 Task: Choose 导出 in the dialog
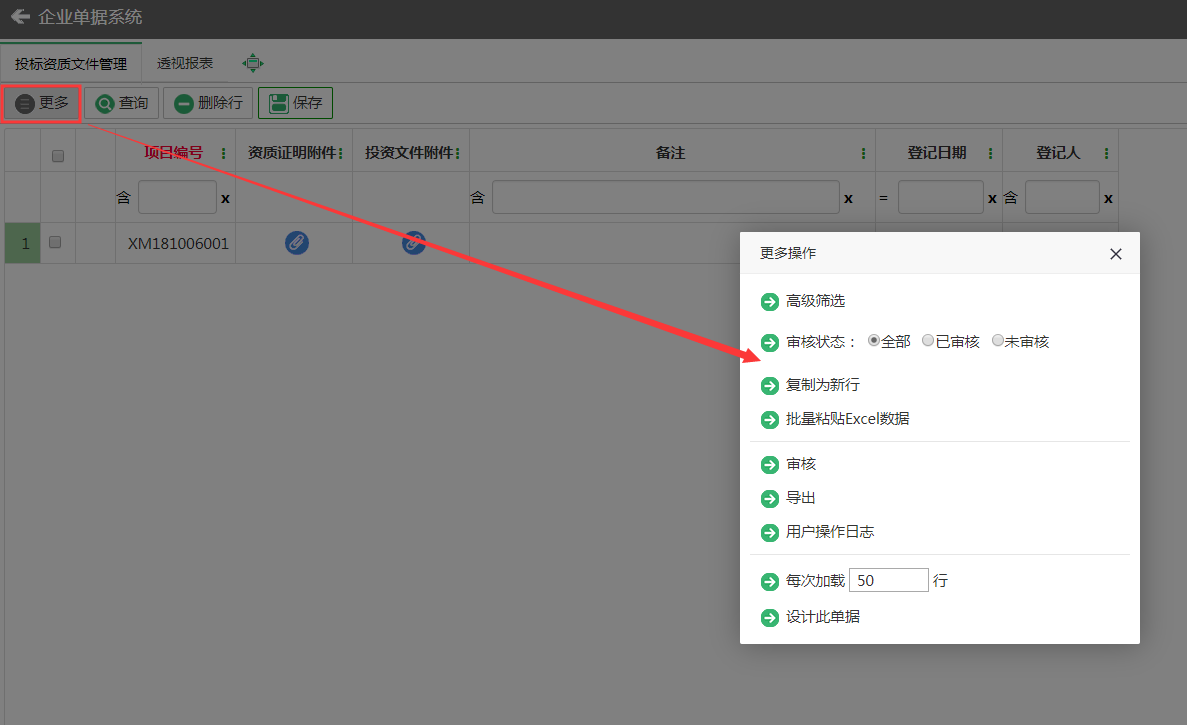click(x=800, y=498)
